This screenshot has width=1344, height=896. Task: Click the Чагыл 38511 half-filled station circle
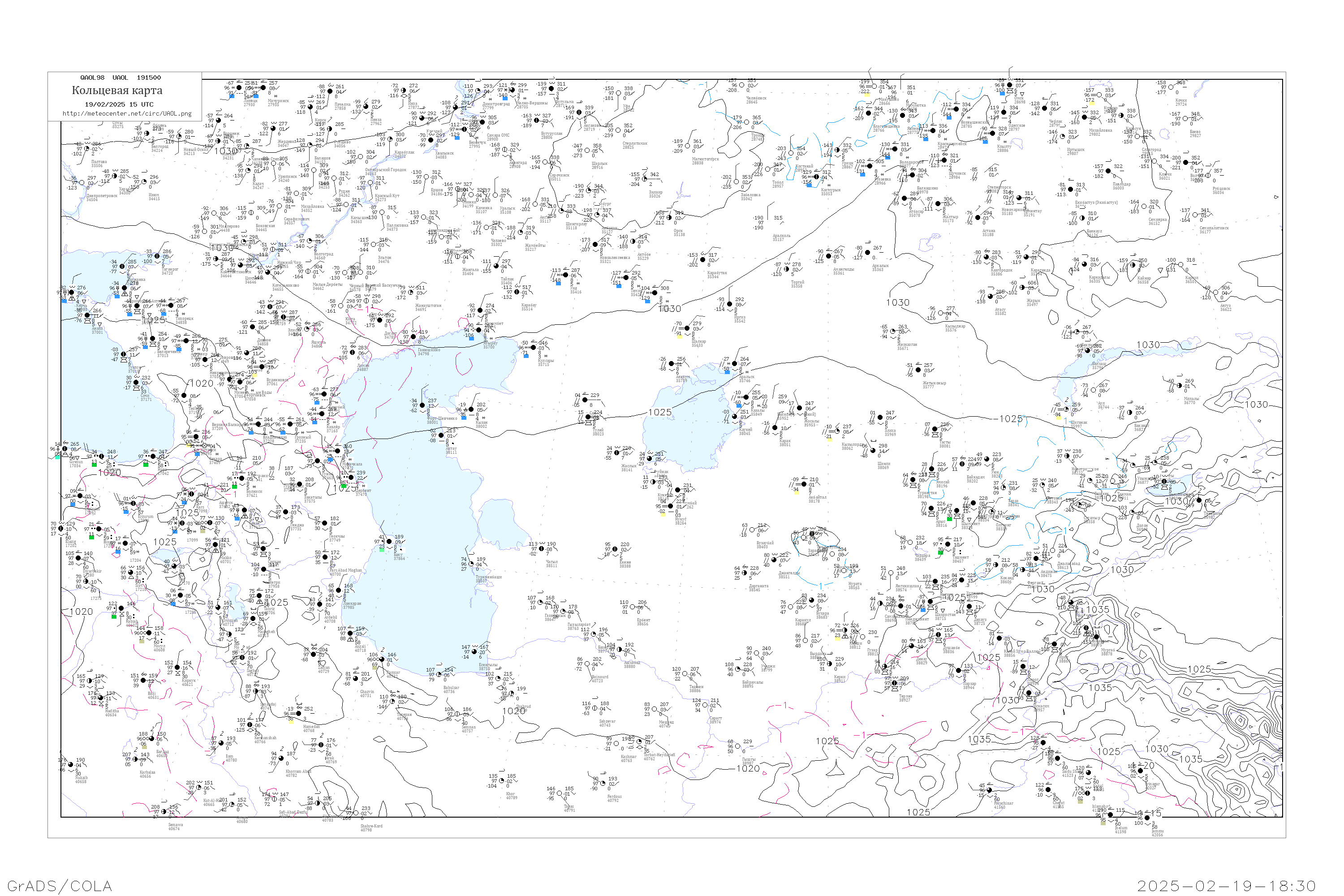pyautogui.click(x=541, y=549)
